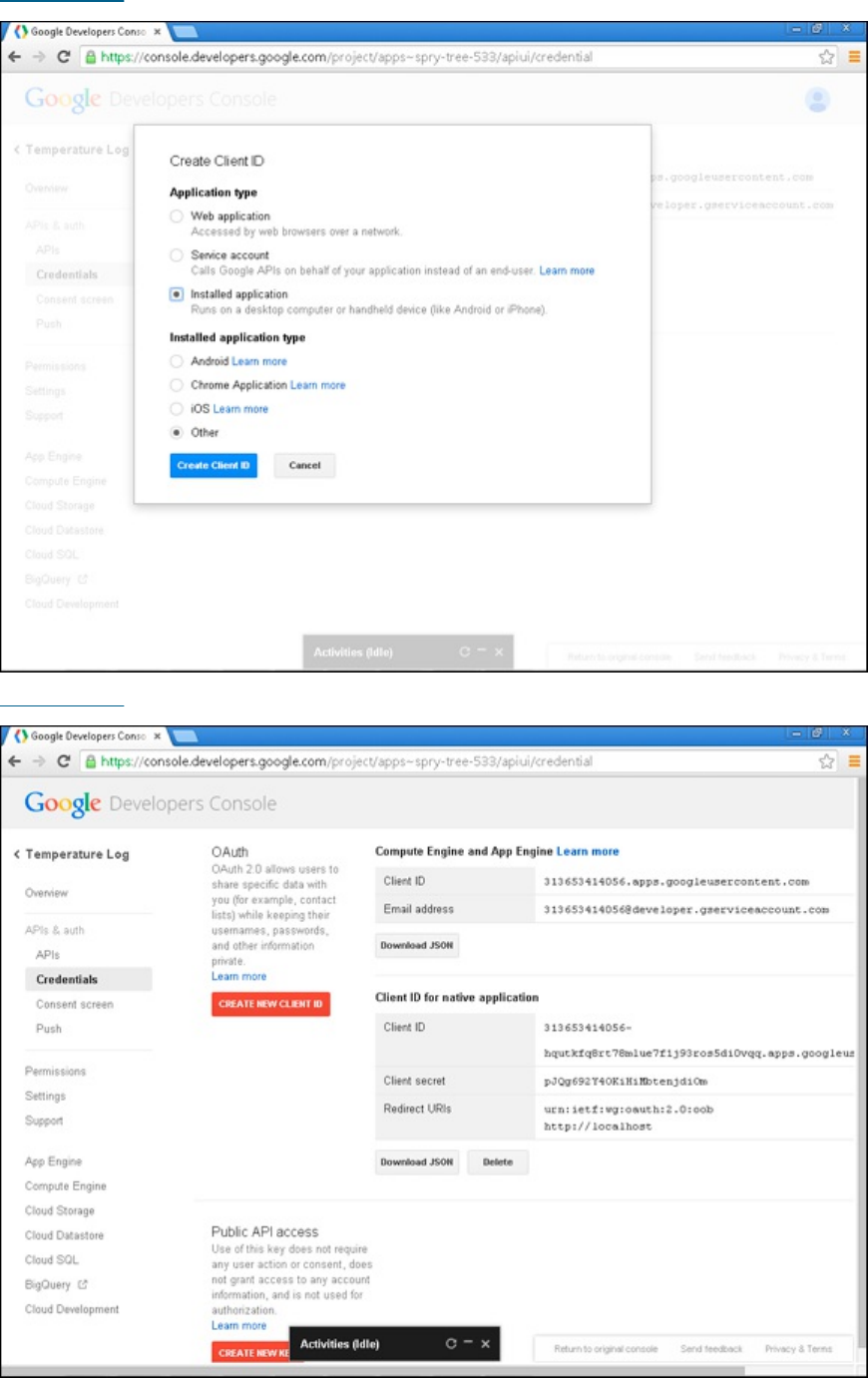Choose Service account radio option in dialog
868x1378 pixels.
point(177,254)
